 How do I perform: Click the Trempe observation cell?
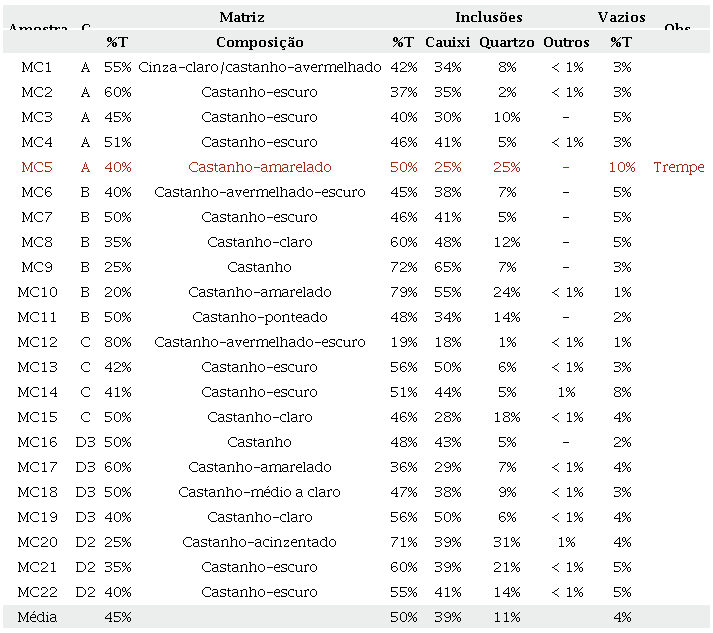point(678,167)
